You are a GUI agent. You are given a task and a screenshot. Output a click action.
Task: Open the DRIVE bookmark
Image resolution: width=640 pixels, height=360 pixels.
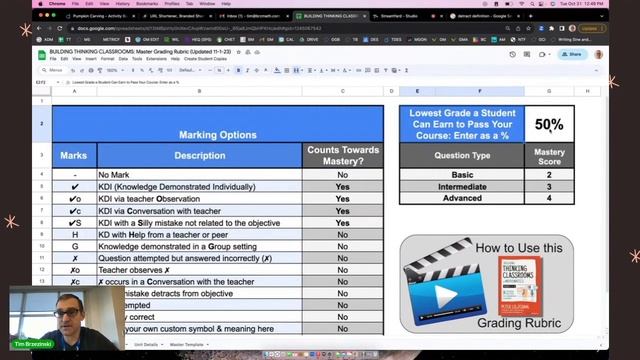coord(309,40)
